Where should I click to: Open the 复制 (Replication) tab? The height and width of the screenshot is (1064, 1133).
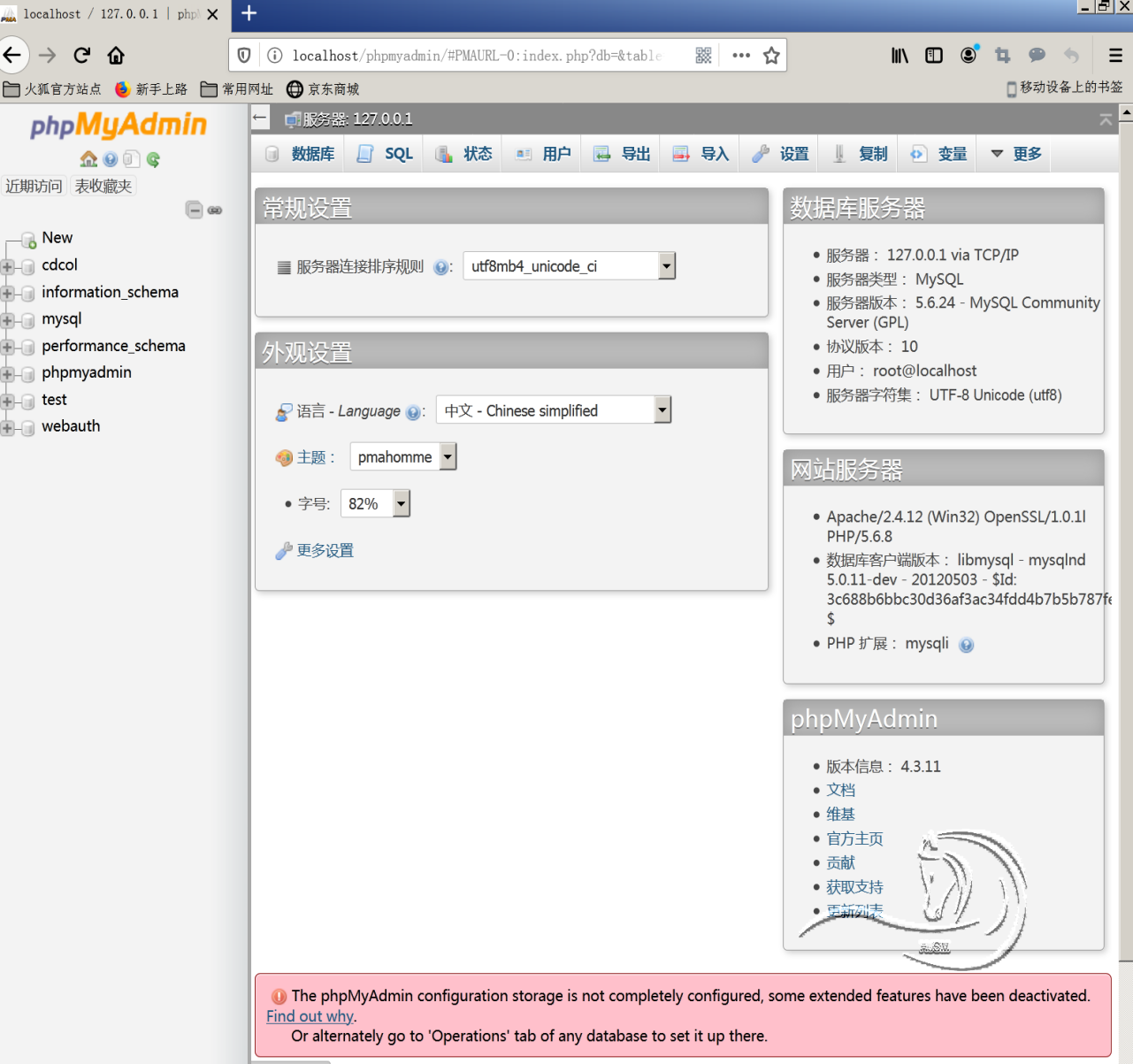[x=860, y=154]
